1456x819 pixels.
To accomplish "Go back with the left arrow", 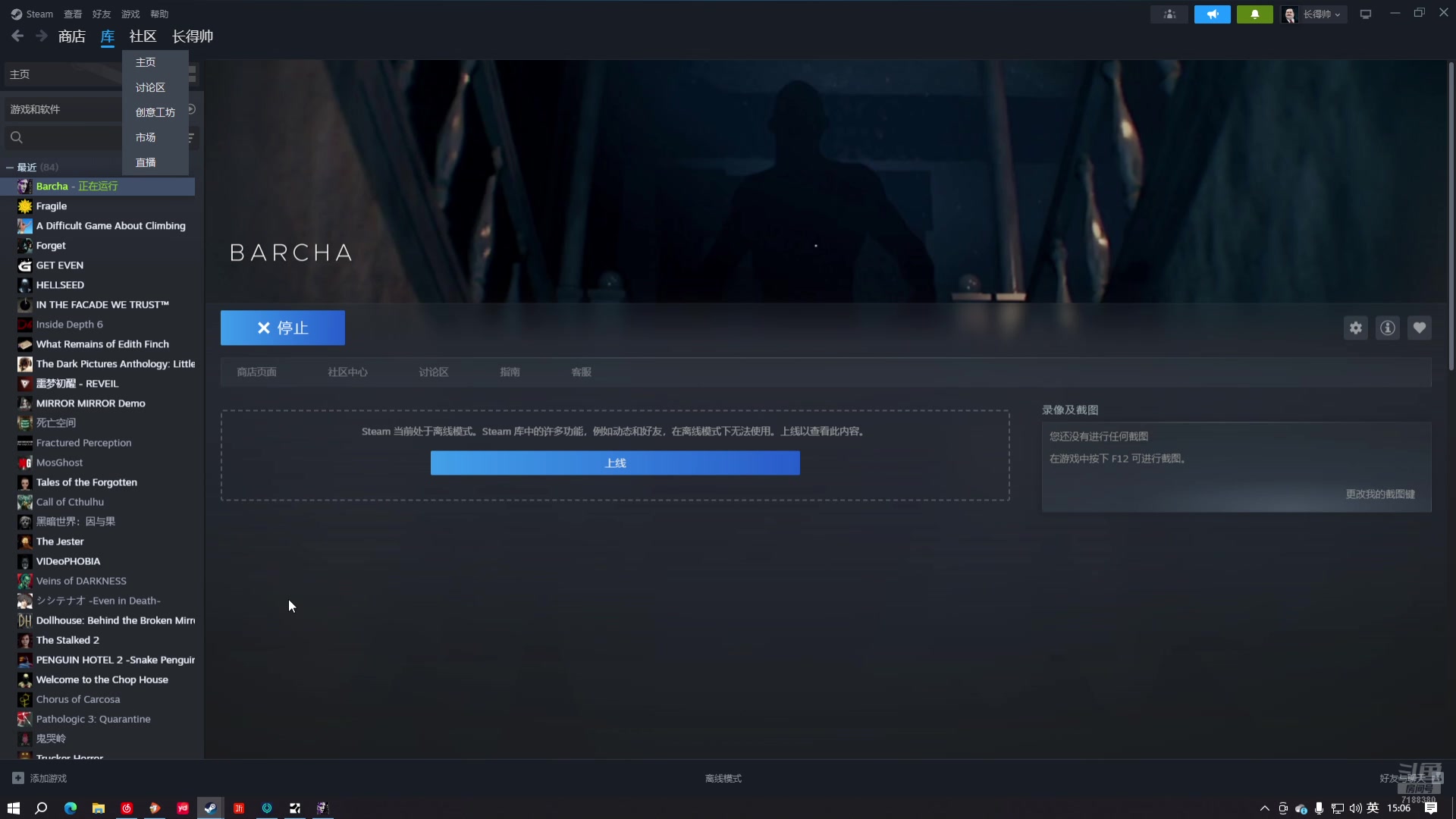I will pyautogui.click(x=17, y=36).
